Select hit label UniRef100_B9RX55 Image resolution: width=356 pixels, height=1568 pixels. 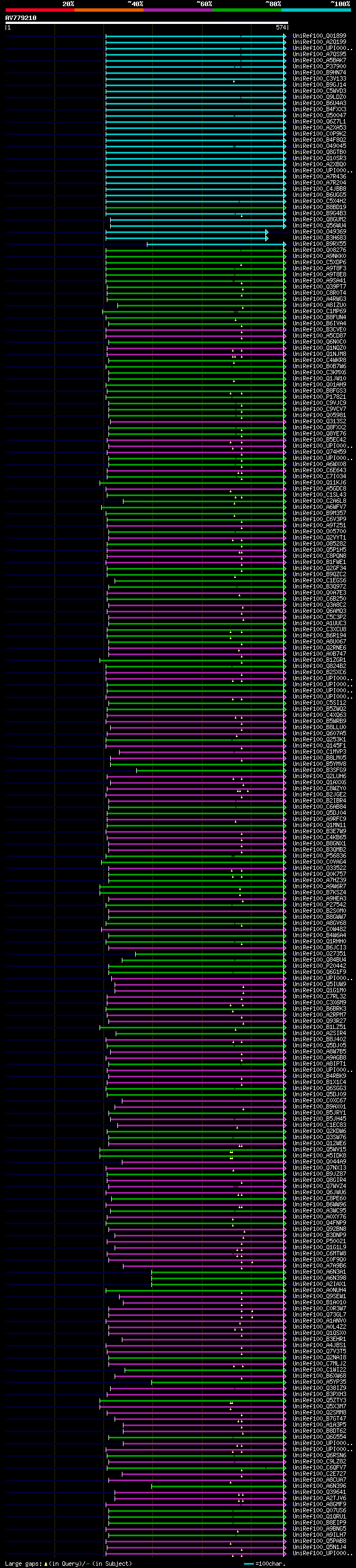[319, 244]
